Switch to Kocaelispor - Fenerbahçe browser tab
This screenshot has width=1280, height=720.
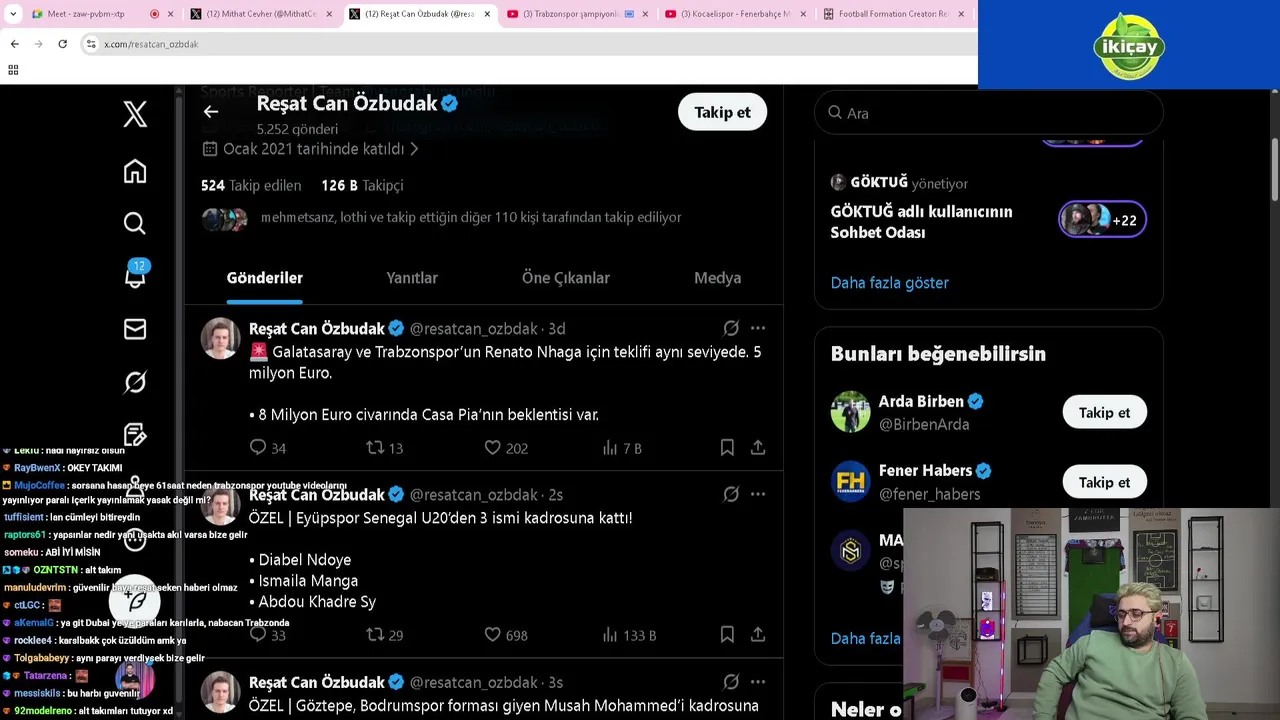[735, 14]
